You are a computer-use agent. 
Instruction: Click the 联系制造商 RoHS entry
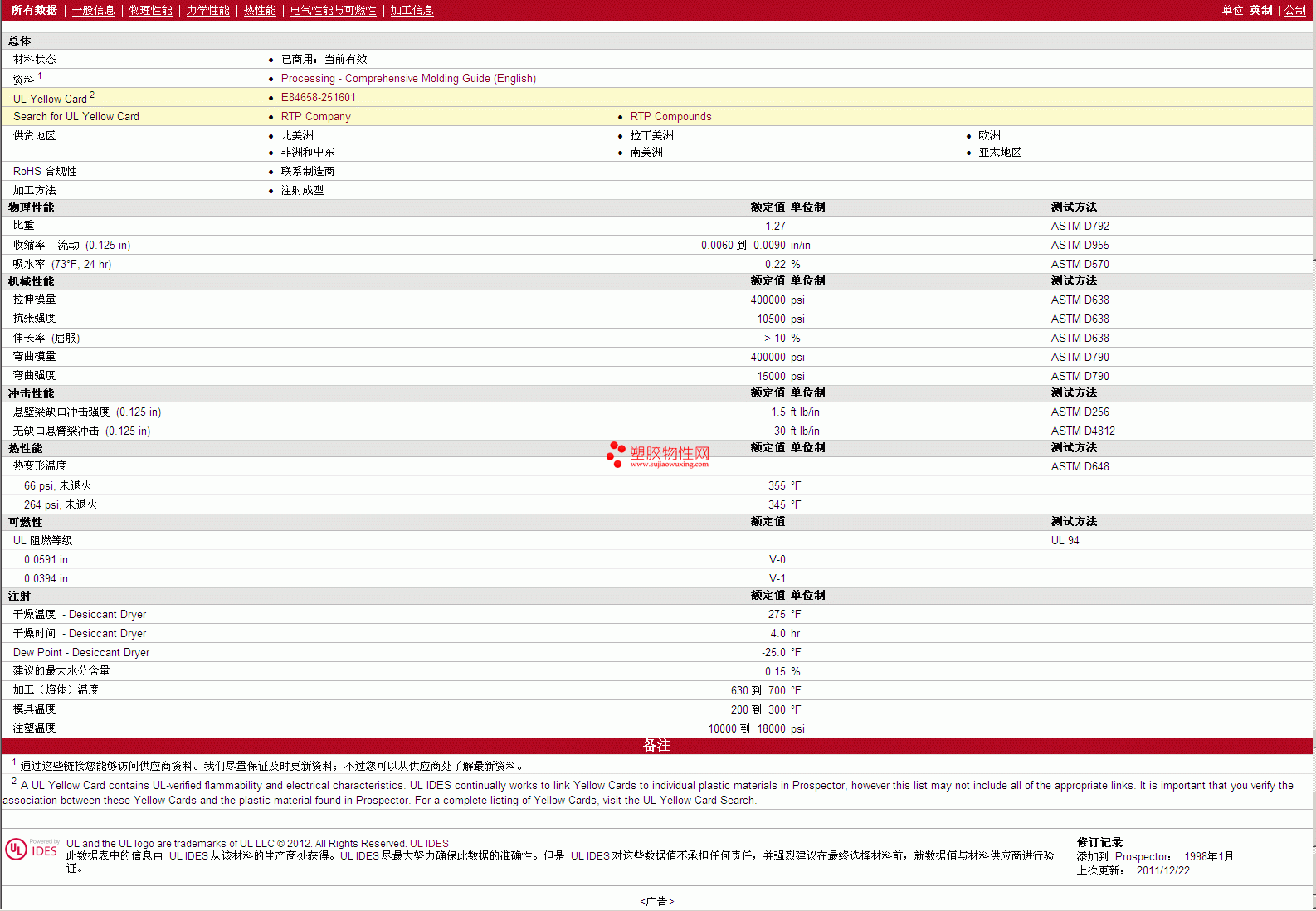[308, 171]
